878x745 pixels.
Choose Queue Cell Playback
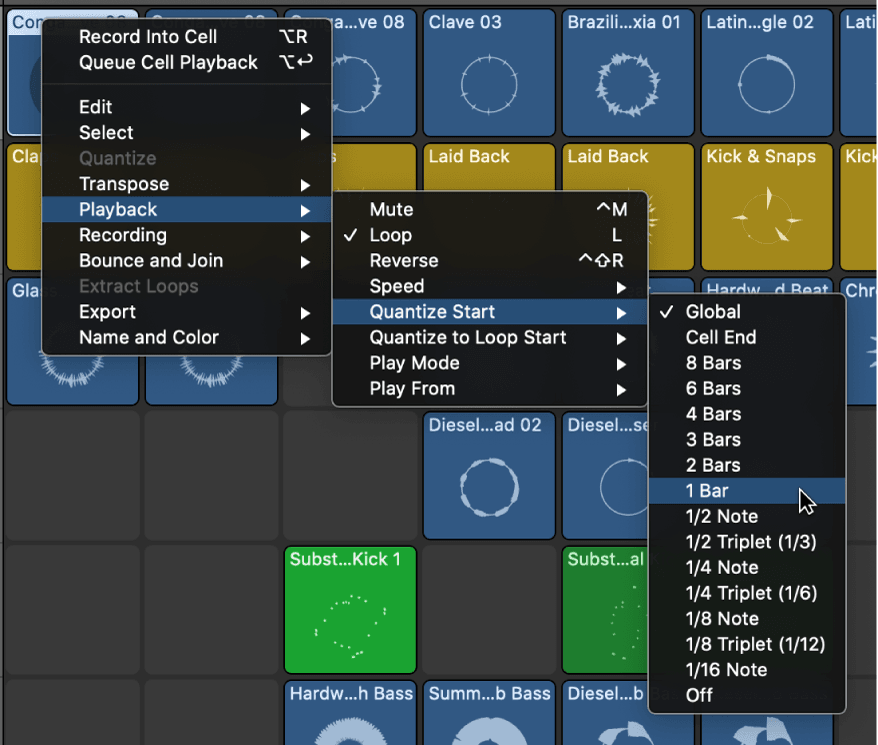186,63
